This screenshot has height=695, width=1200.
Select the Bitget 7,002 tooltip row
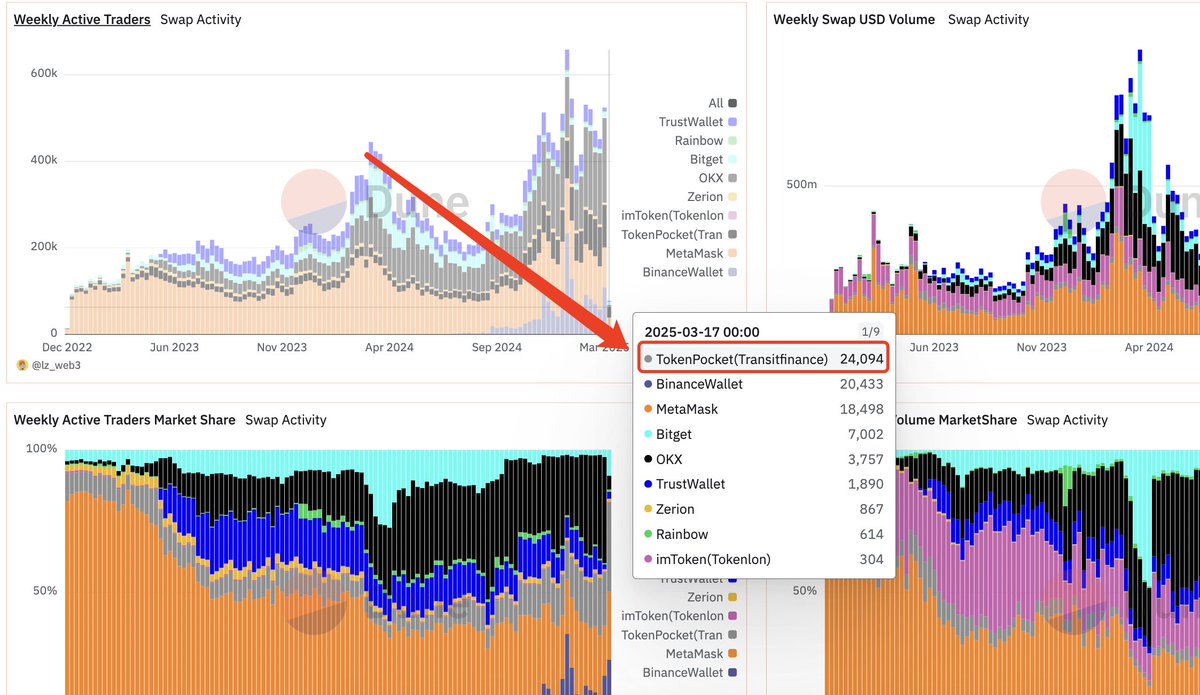pos(764,434)
